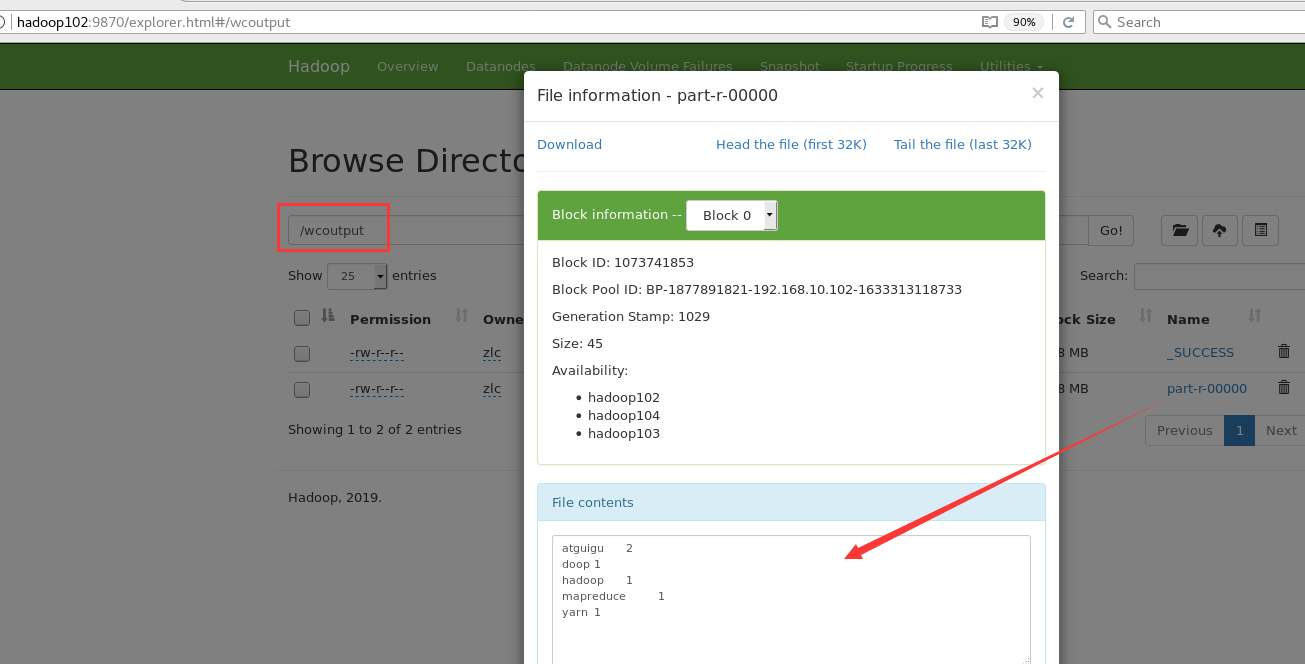The width and height of the screenshot is (1305, 664).
Task: Click the hadoop102 availability entry
Action: (x=624, y=397)
